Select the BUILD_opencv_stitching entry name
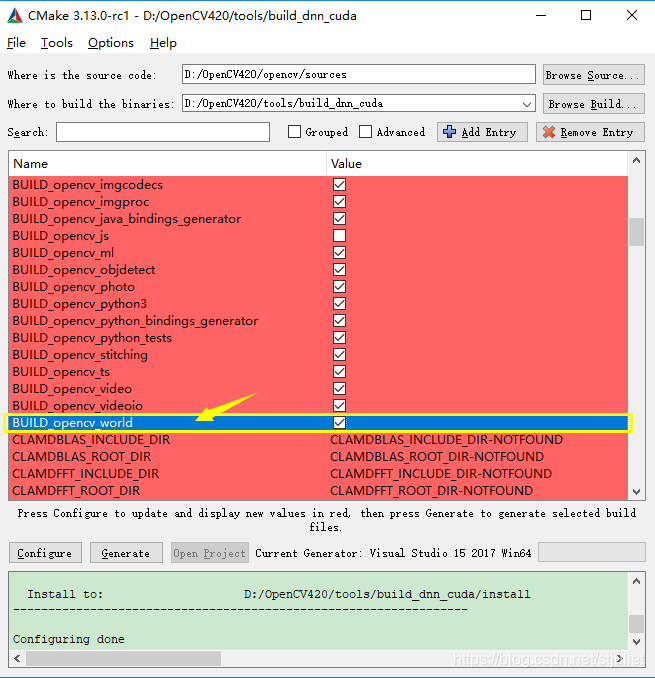Viewport: 655px width, 678px height. 80,355
